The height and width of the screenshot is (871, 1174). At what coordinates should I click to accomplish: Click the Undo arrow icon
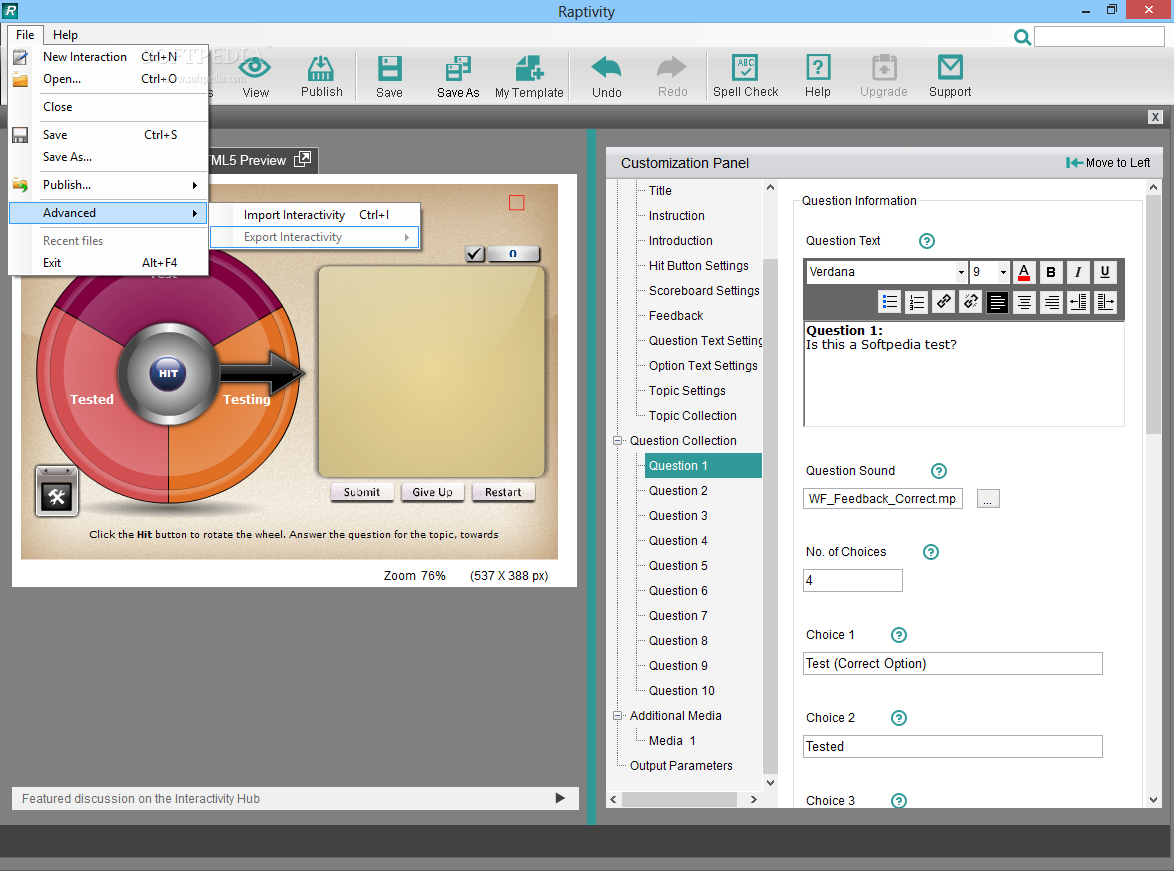click(x=606, y=67)
